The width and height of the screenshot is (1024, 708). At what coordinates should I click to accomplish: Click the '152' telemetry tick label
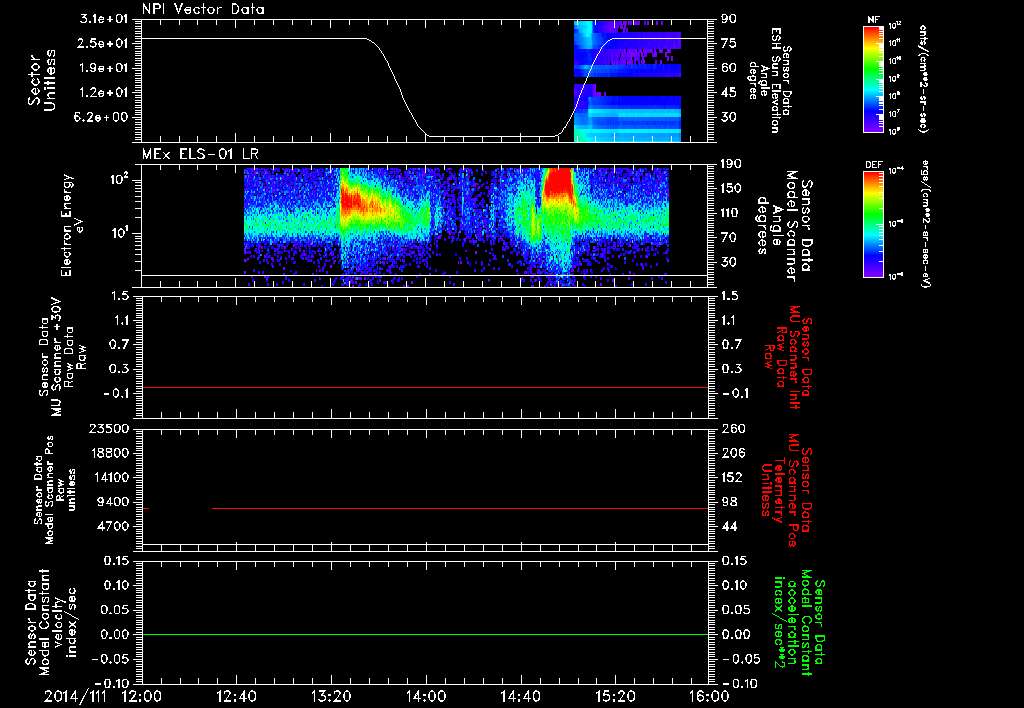733,477
